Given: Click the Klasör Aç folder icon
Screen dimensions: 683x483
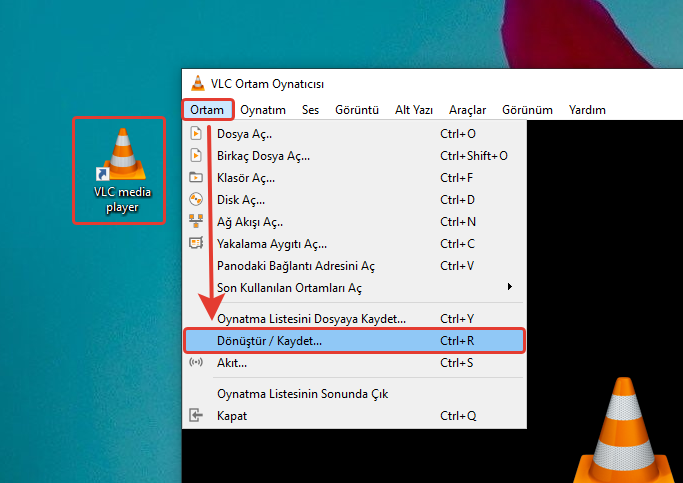Looking at the screenshot, I should (x=196, y=178).
